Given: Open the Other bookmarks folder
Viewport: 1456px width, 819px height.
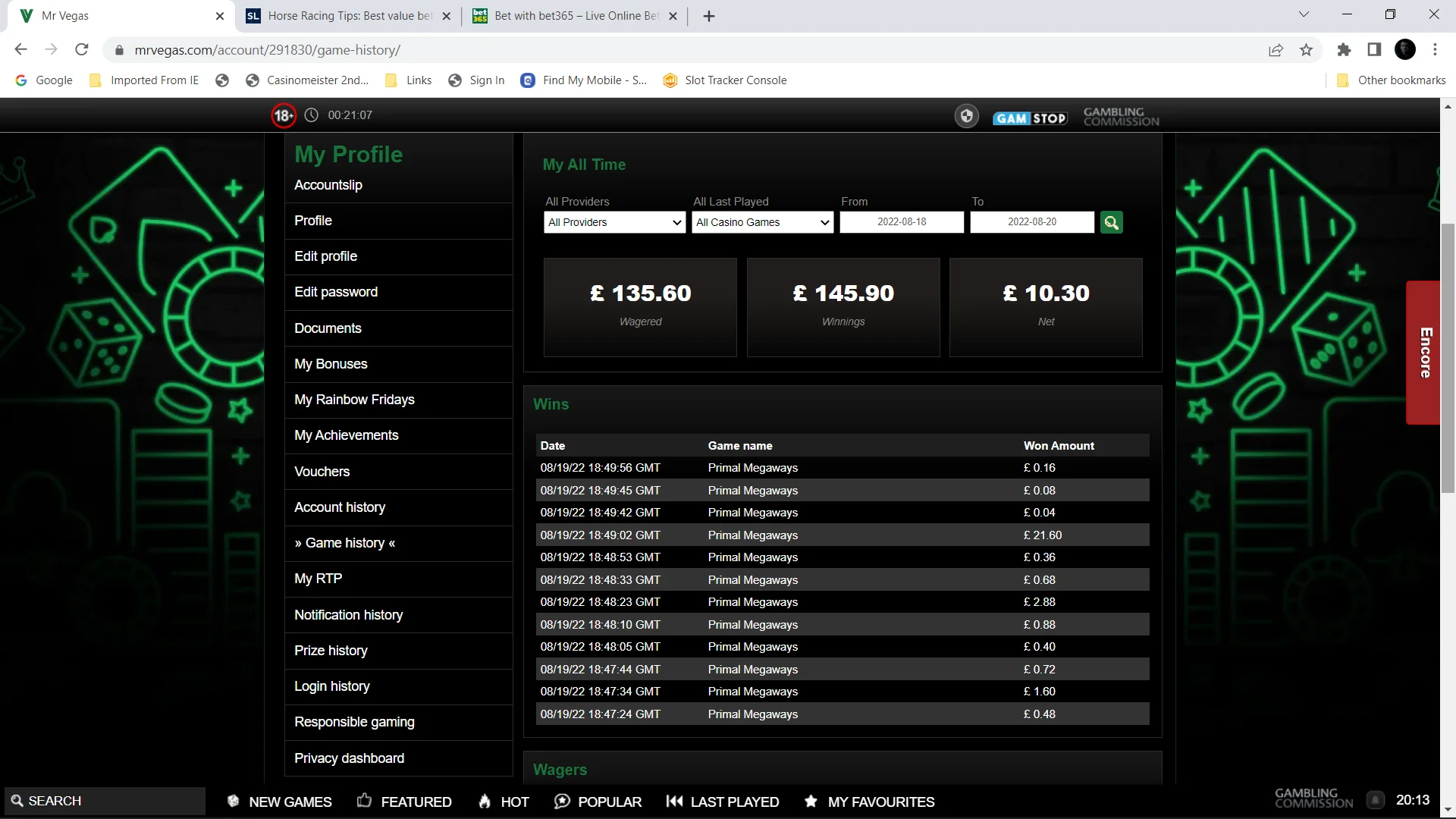Looking at the screenshot, I should click(1391, 80).
